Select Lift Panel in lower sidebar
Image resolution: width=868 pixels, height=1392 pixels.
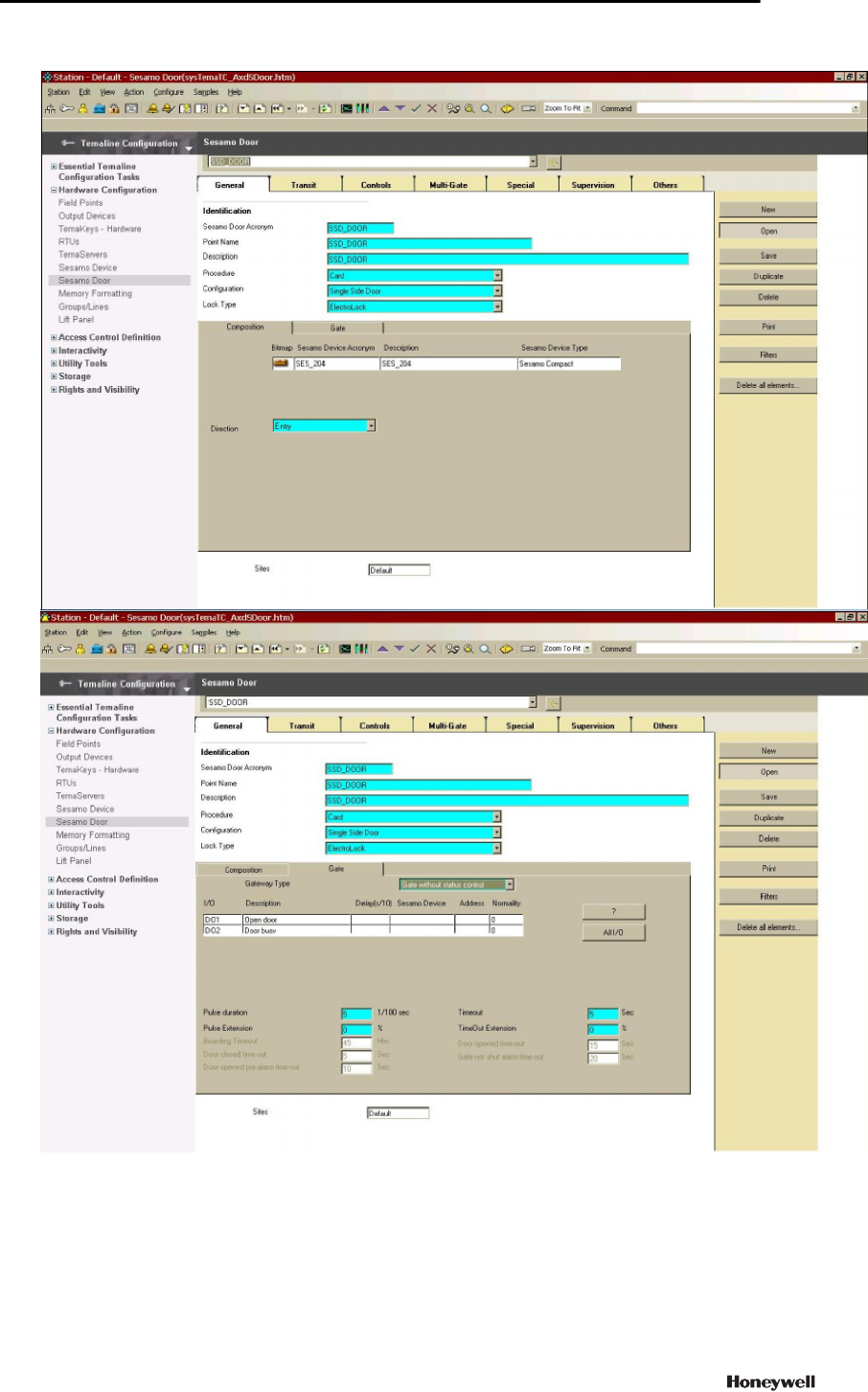click(74, 861)
